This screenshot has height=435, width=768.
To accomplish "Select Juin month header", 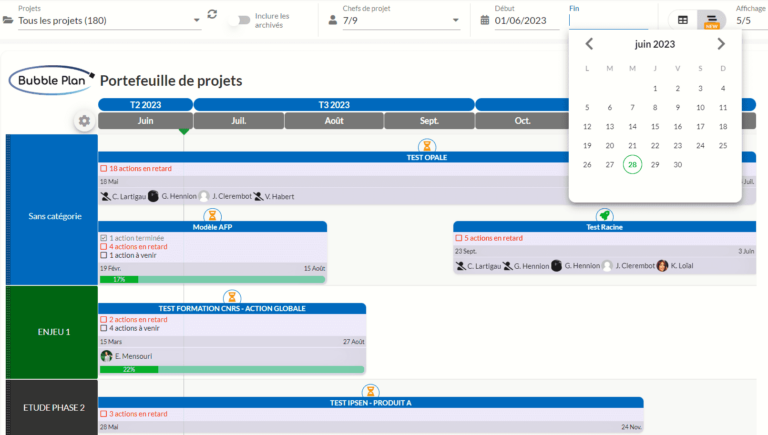I will (145, 121).
